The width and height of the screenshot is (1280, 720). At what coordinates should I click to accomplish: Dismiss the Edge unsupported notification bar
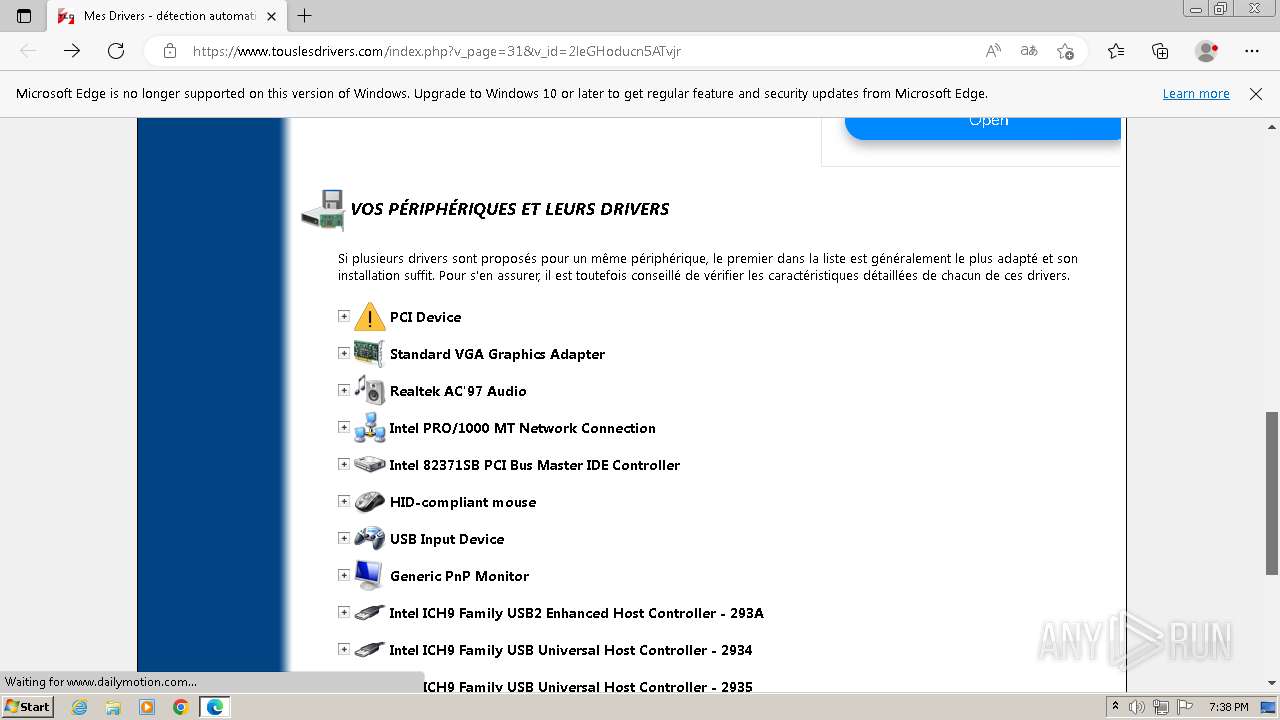tap(1256, 94)
